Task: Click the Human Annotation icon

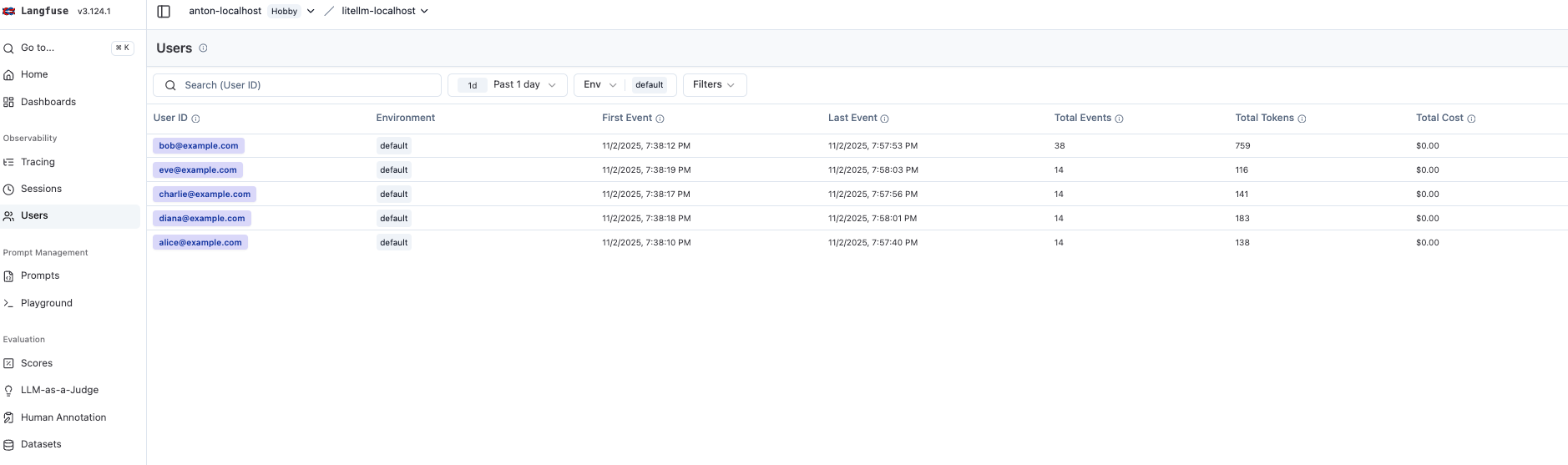Action: click(8, 417)
